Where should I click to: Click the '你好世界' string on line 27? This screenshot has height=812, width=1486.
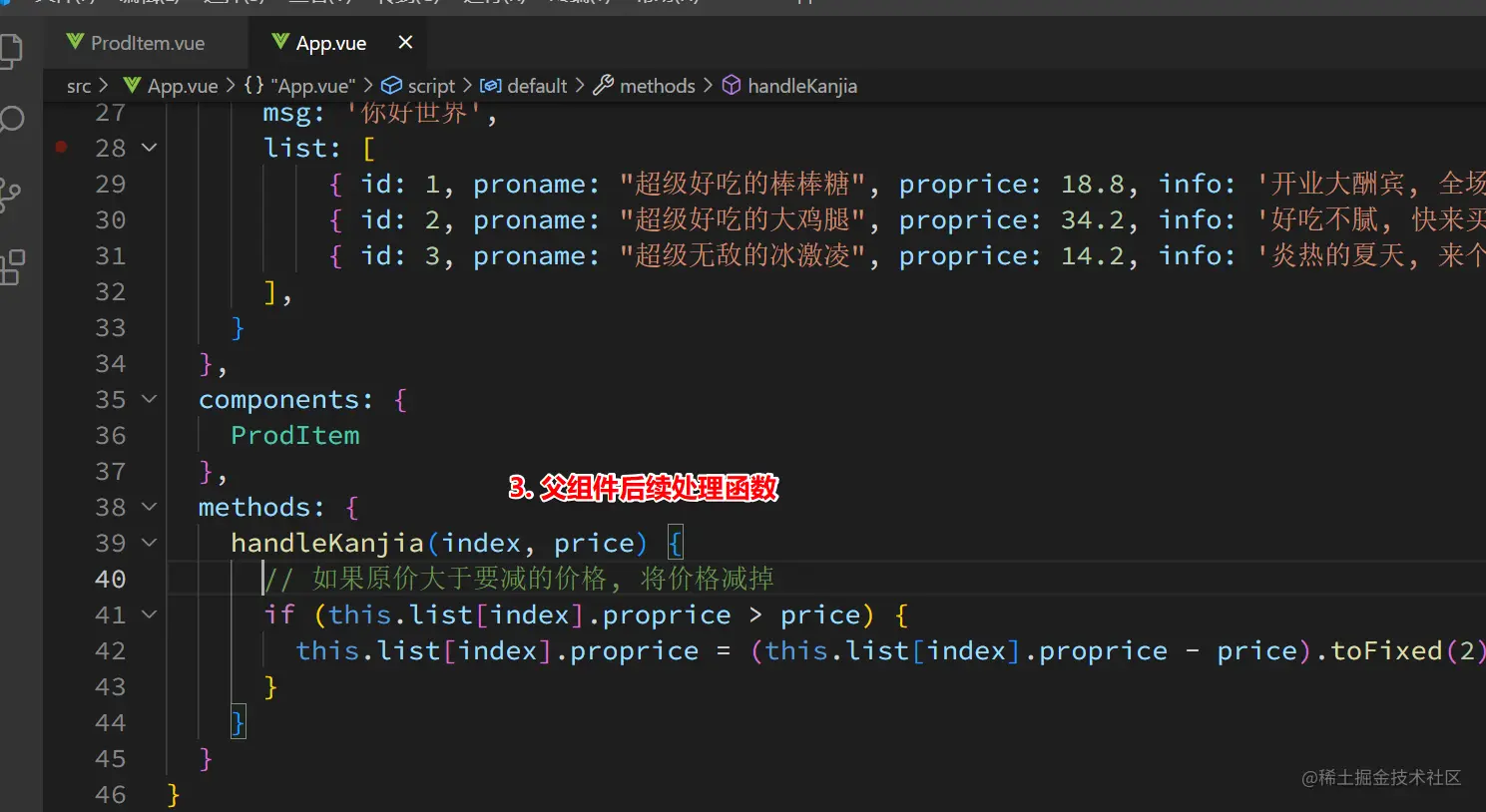(415, 113)
